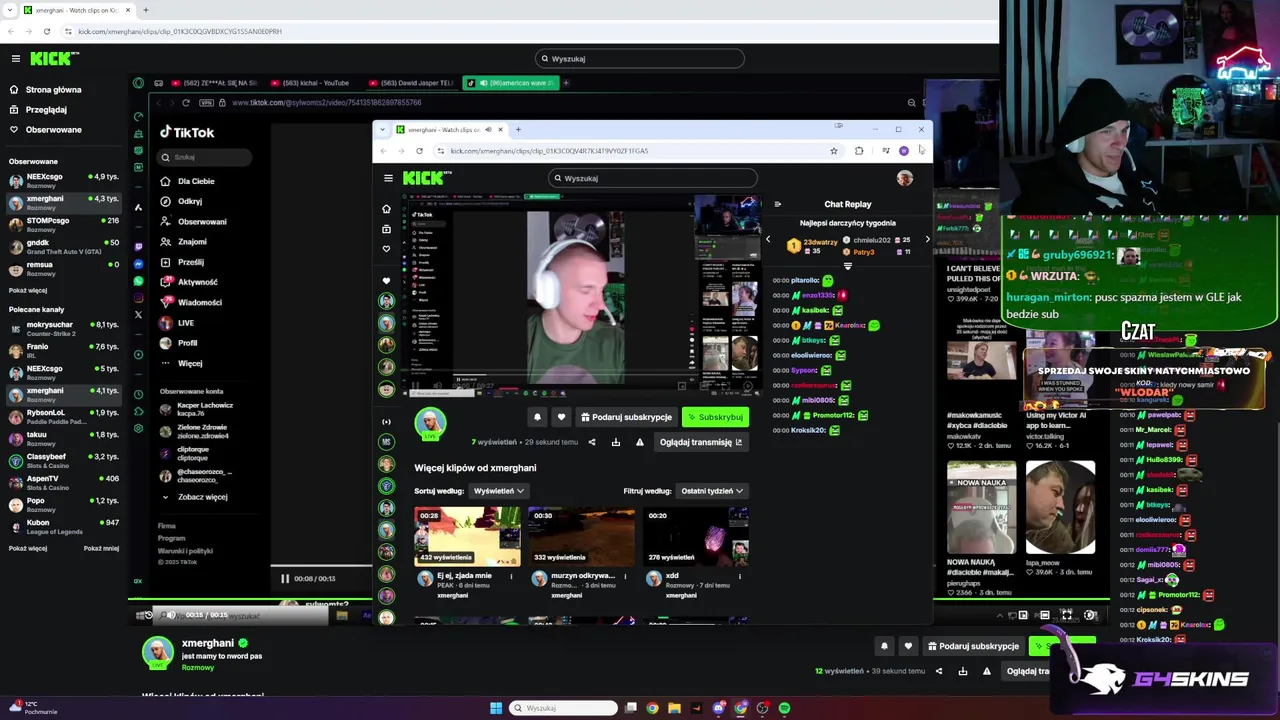Viewport: 1280px width, 720px height.
Task: Click outer Podaruj subskrypcje button
Action: coord(974,646)
